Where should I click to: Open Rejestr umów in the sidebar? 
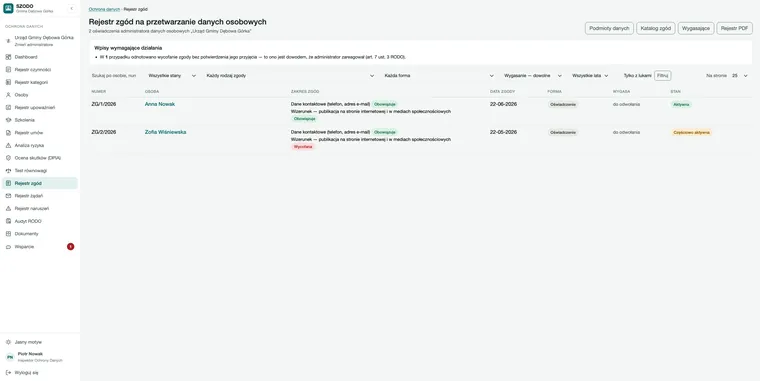coord(40,133)
